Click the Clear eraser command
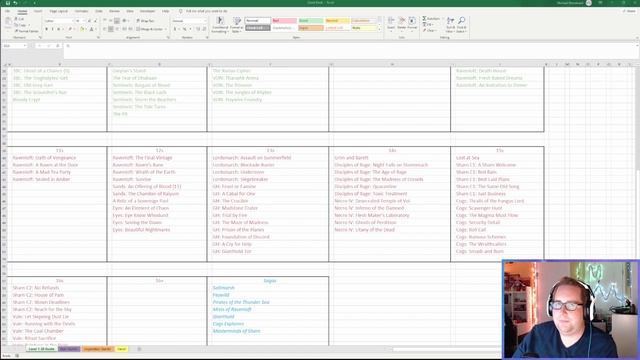 [429, 31]
